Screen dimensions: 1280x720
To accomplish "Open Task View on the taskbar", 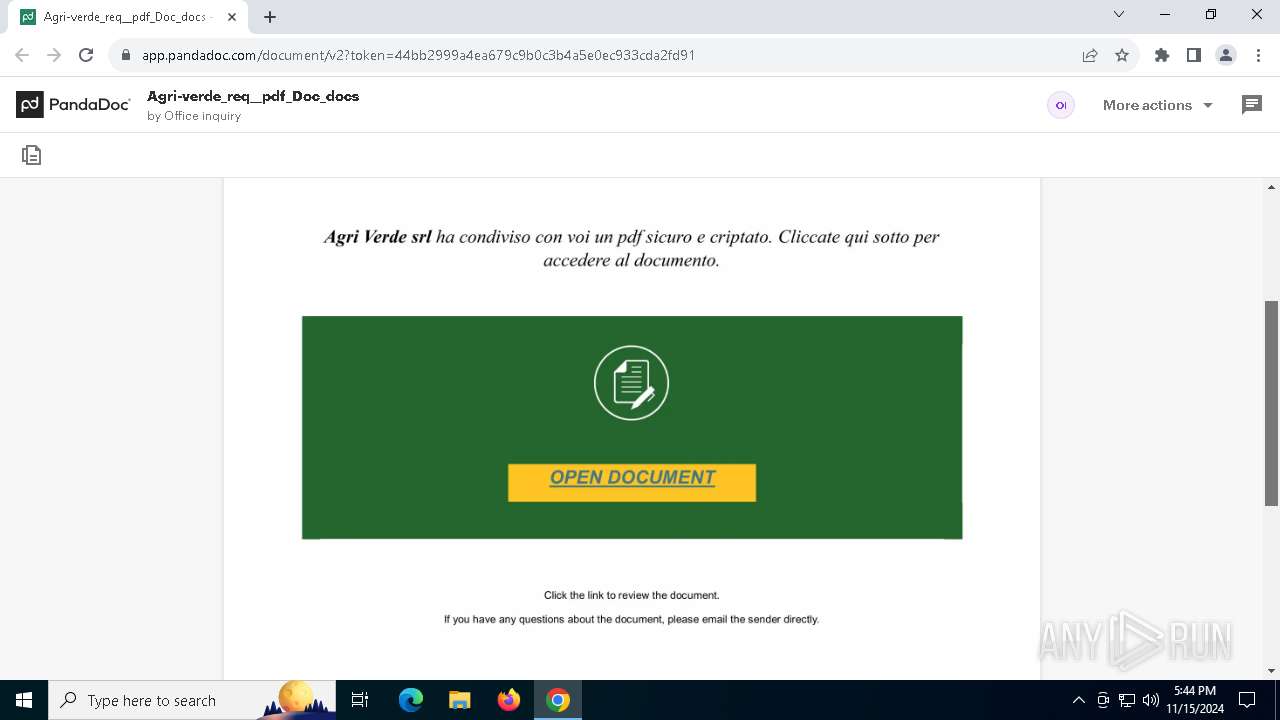I will click(360, 700).
